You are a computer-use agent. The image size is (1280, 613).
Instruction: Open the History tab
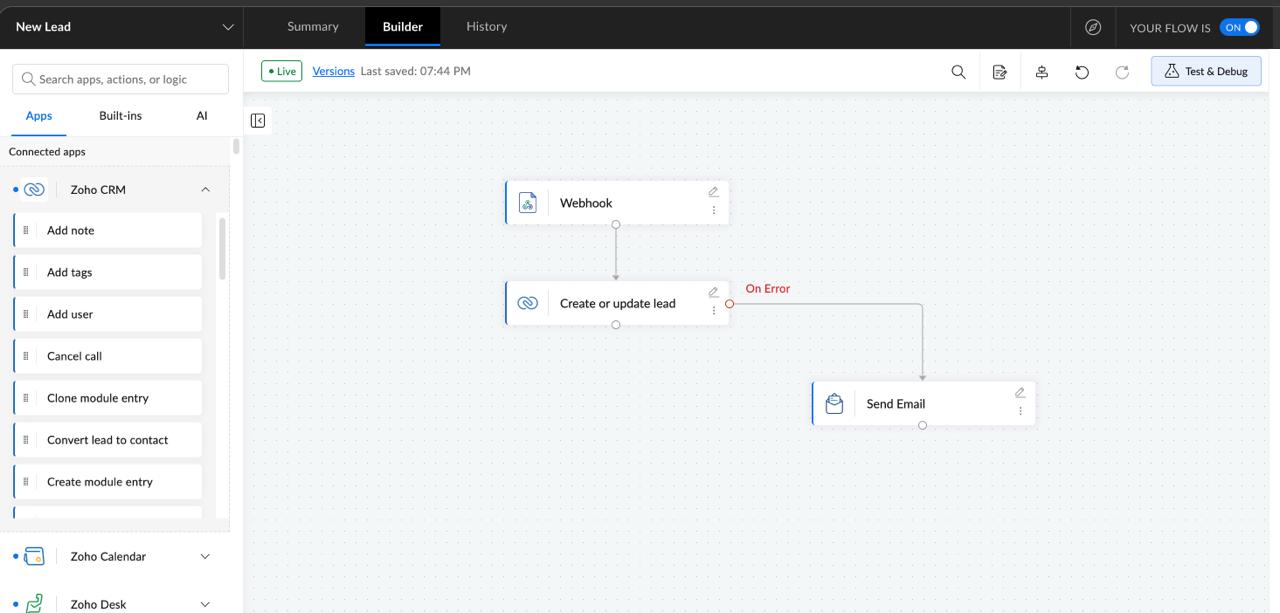486,26
